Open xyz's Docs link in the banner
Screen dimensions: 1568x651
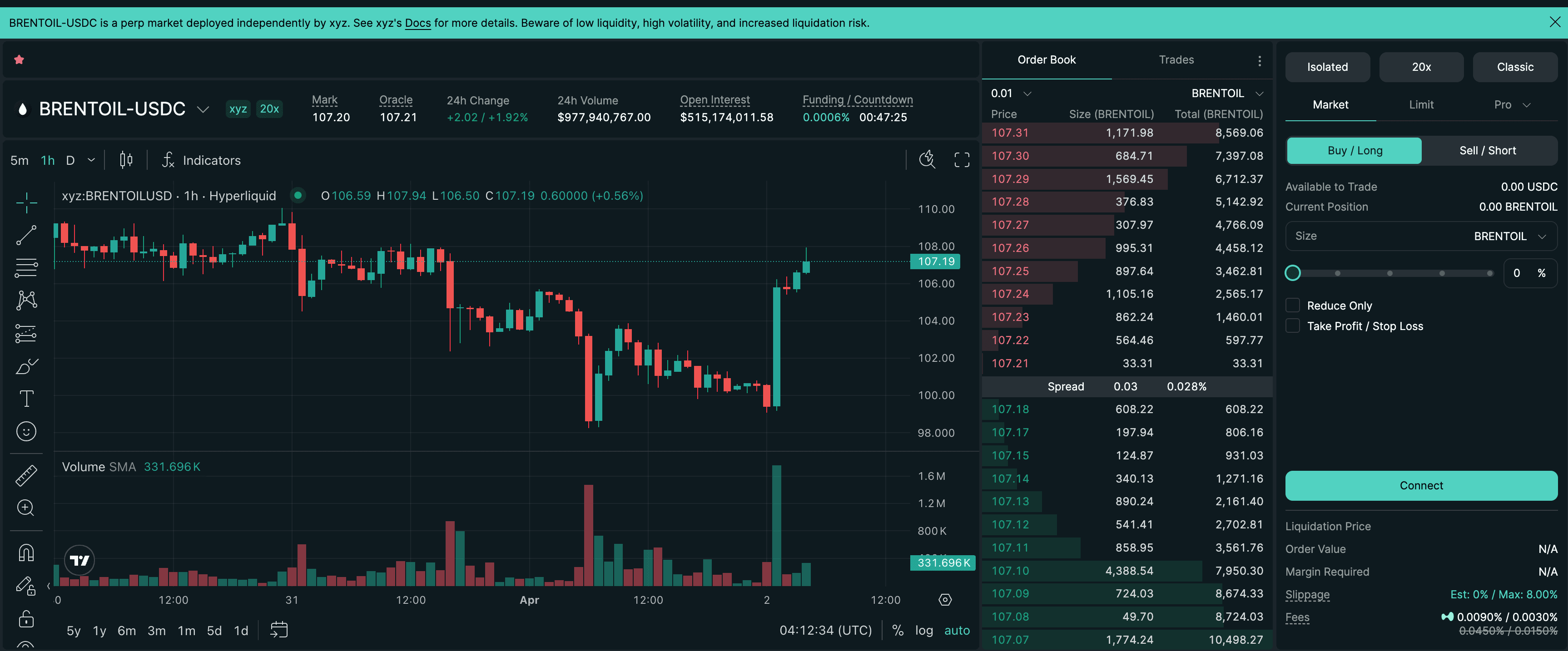(x=418, y=23)
